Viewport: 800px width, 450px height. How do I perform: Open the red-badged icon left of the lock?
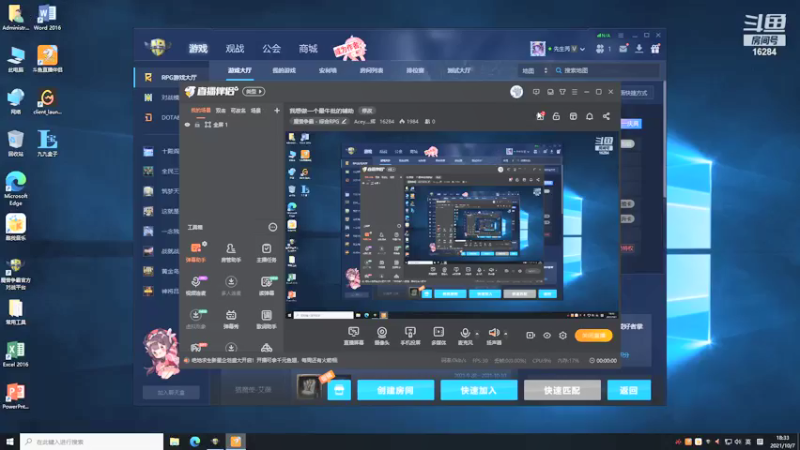[x=540, y=116]
